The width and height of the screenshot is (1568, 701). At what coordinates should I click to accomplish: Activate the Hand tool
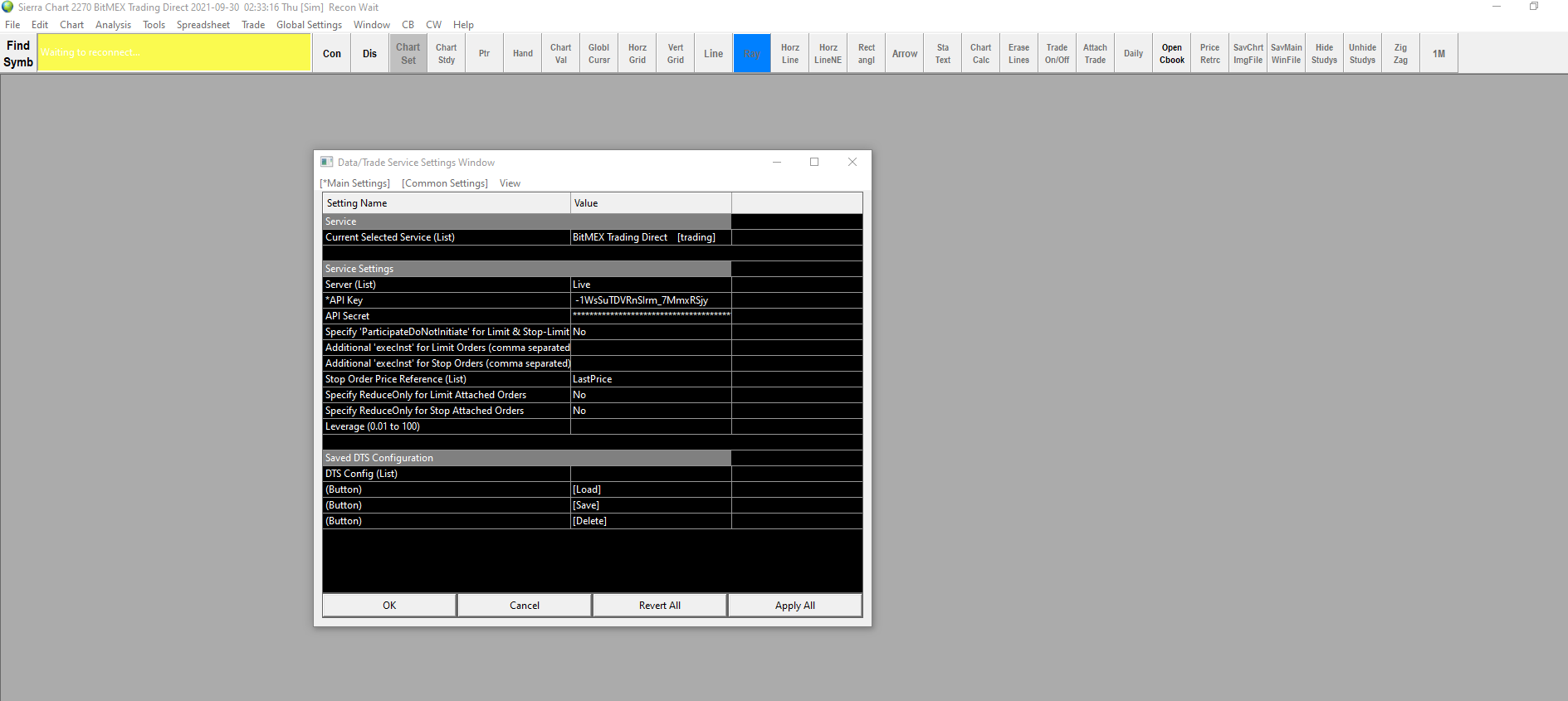click(522, 53)
